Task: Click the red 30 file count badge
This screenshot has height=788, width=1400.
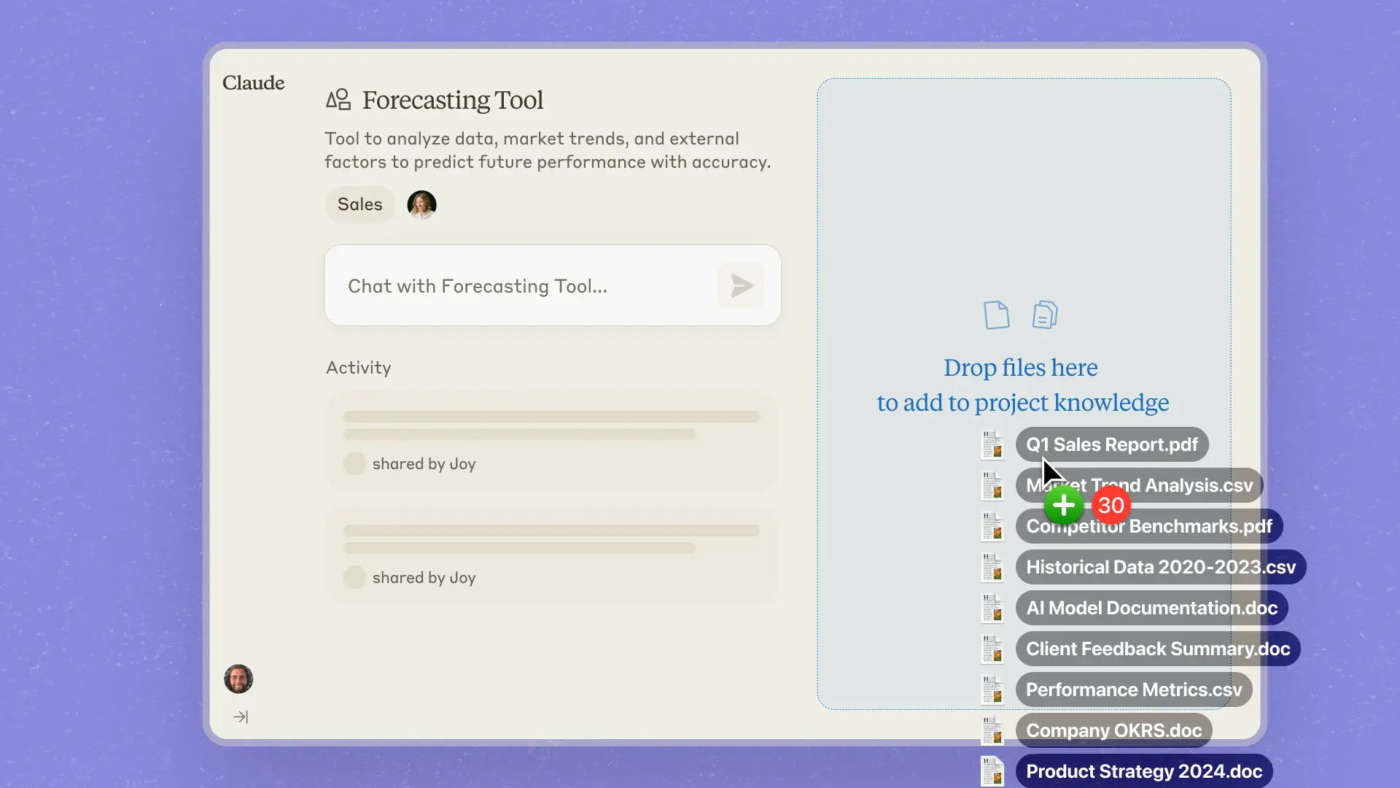Action: click(x=1111, y=505)
